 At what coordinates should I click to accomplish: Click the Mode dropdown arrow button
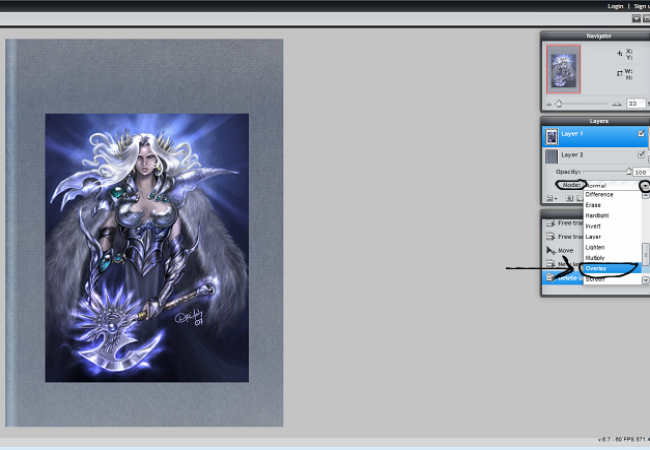645,186
